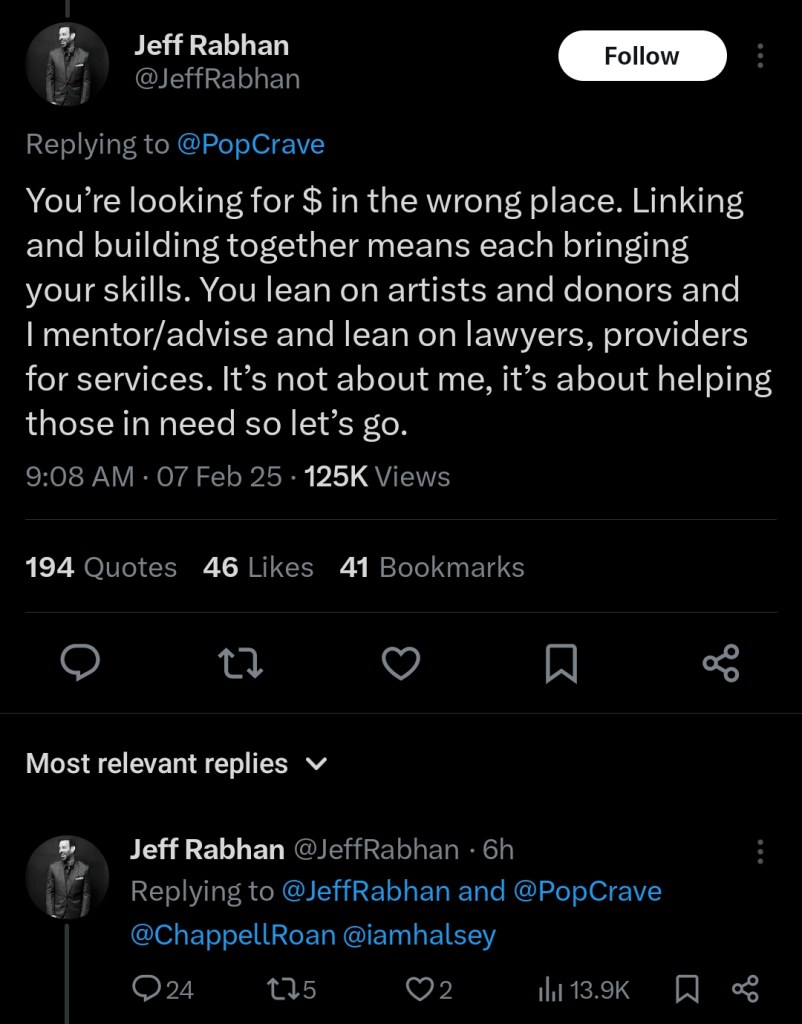View the reply's 13.9K views analytics
This screenshot has width=802, height=1024.
point(584,989)
